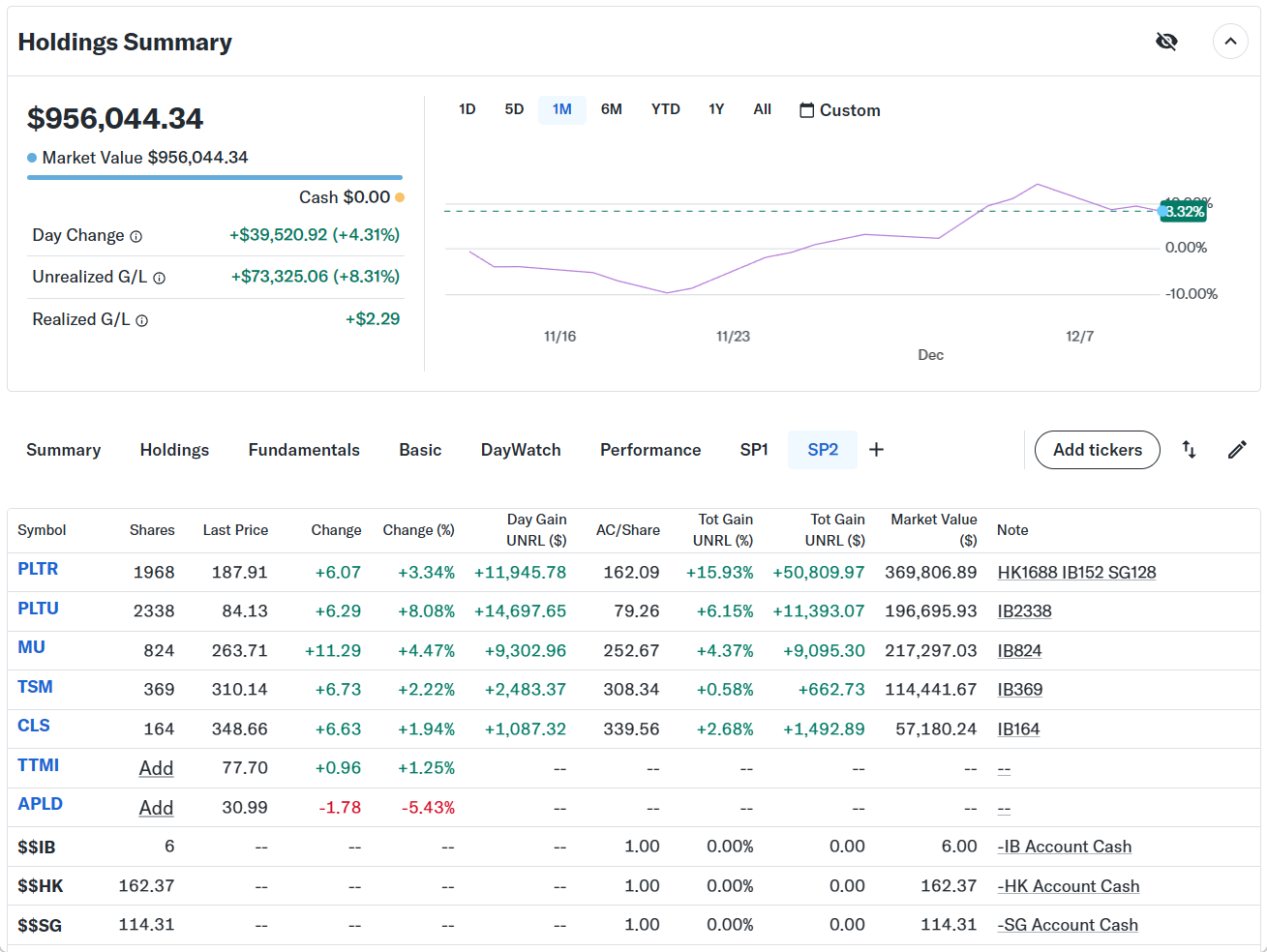
Task: Click the 8.32% chart endpoint marker
Action: 1162,211
